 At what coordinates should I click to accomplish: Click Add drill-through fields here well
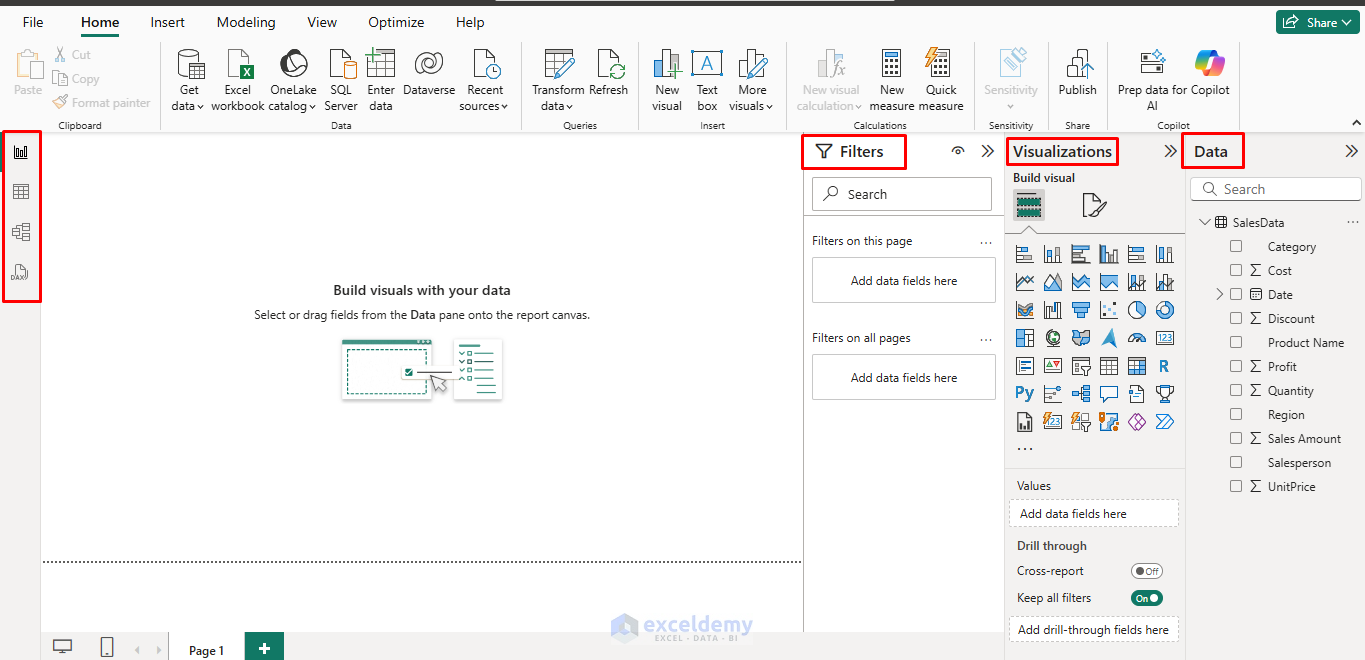(1093, 630)
